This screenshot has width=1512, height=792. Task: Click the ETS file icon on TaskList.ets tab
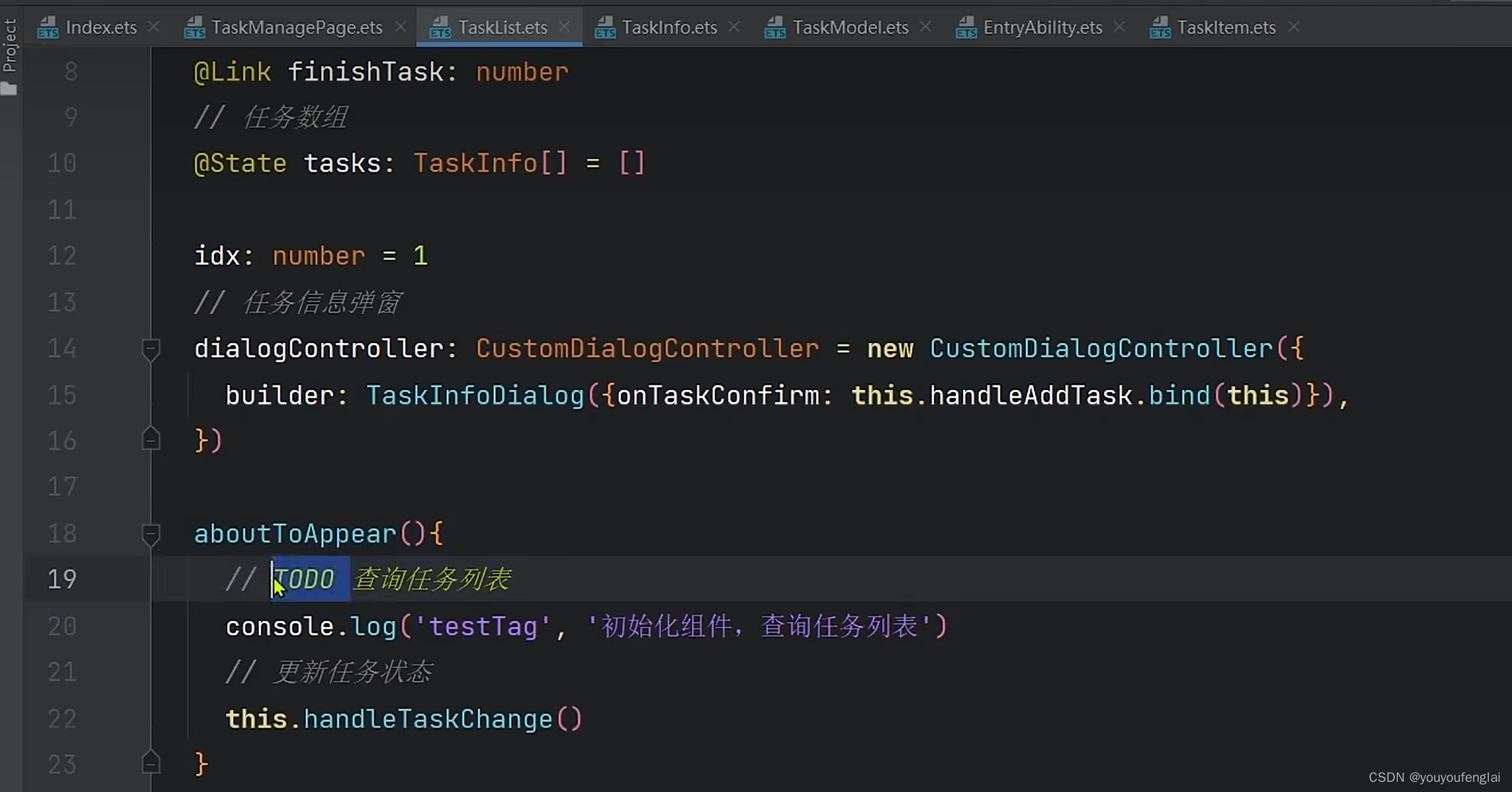point(440,27)
